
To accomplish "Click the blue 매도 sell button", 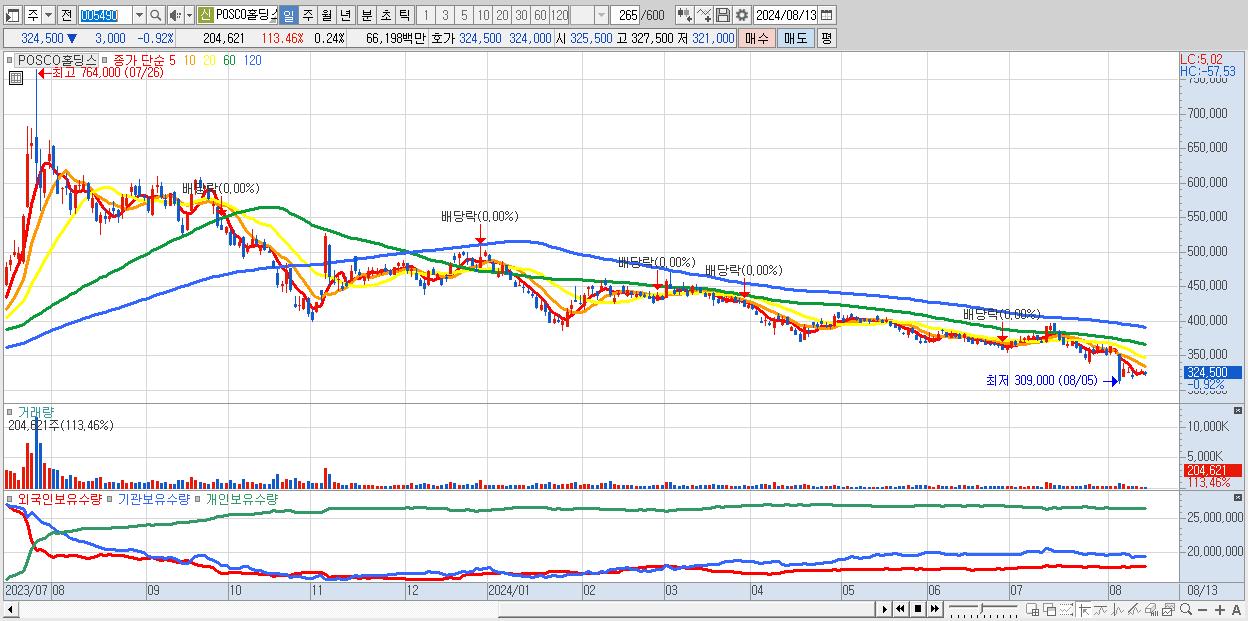I will 795,38.
